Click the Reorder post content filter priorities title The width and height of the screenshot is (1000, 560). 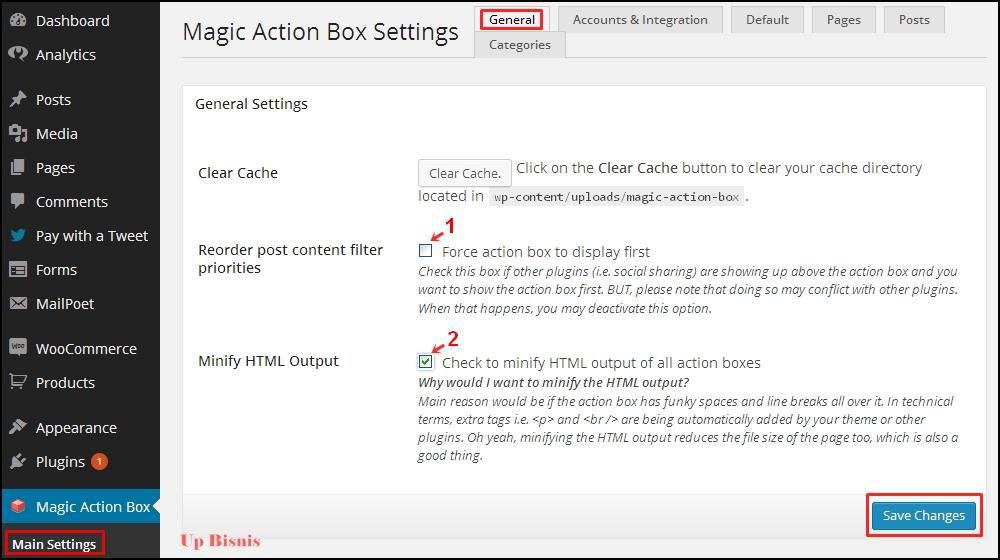[x=290, y=258]
